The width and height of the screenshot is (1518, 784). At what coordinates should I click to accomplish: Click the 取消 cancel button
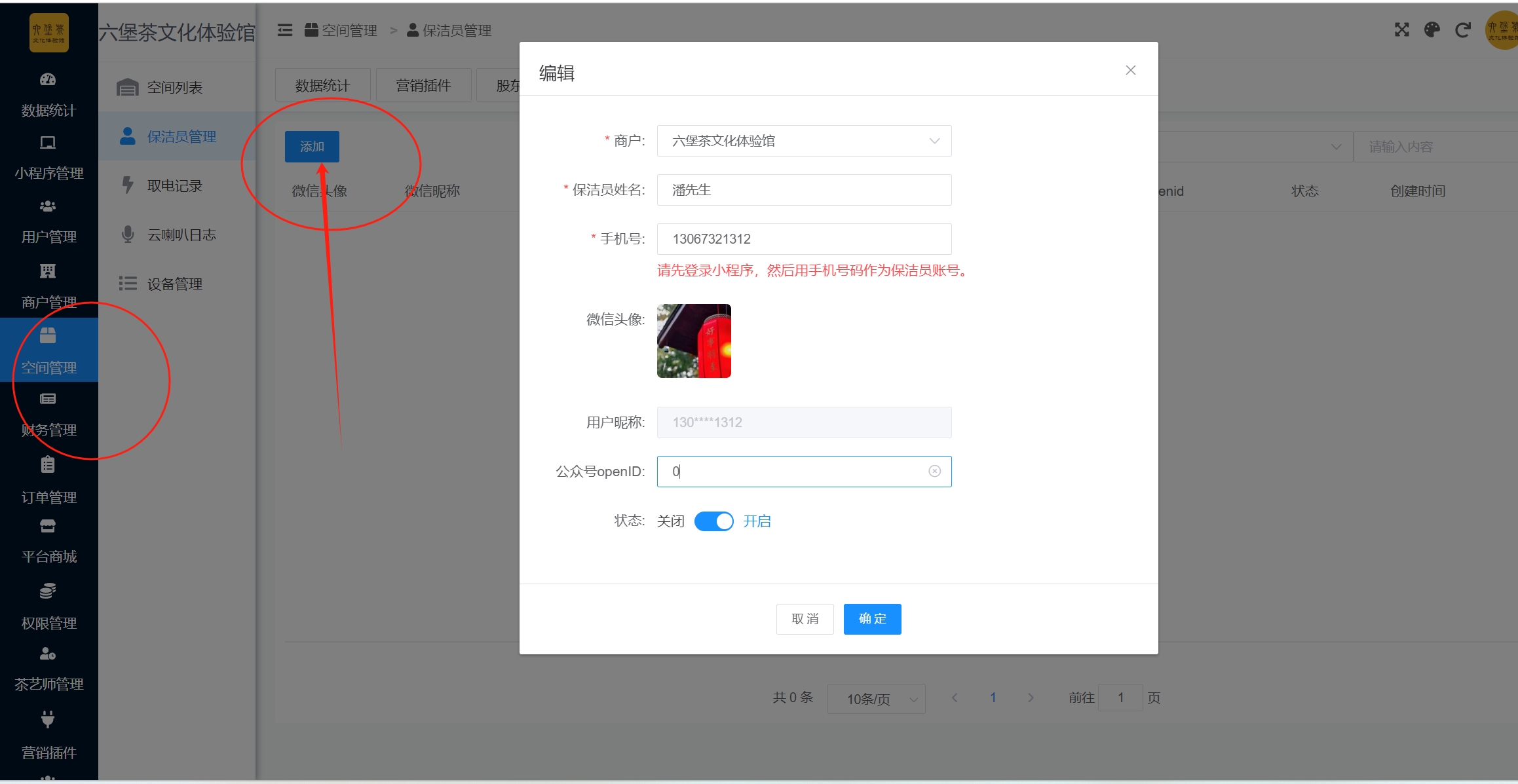[805, 619]
